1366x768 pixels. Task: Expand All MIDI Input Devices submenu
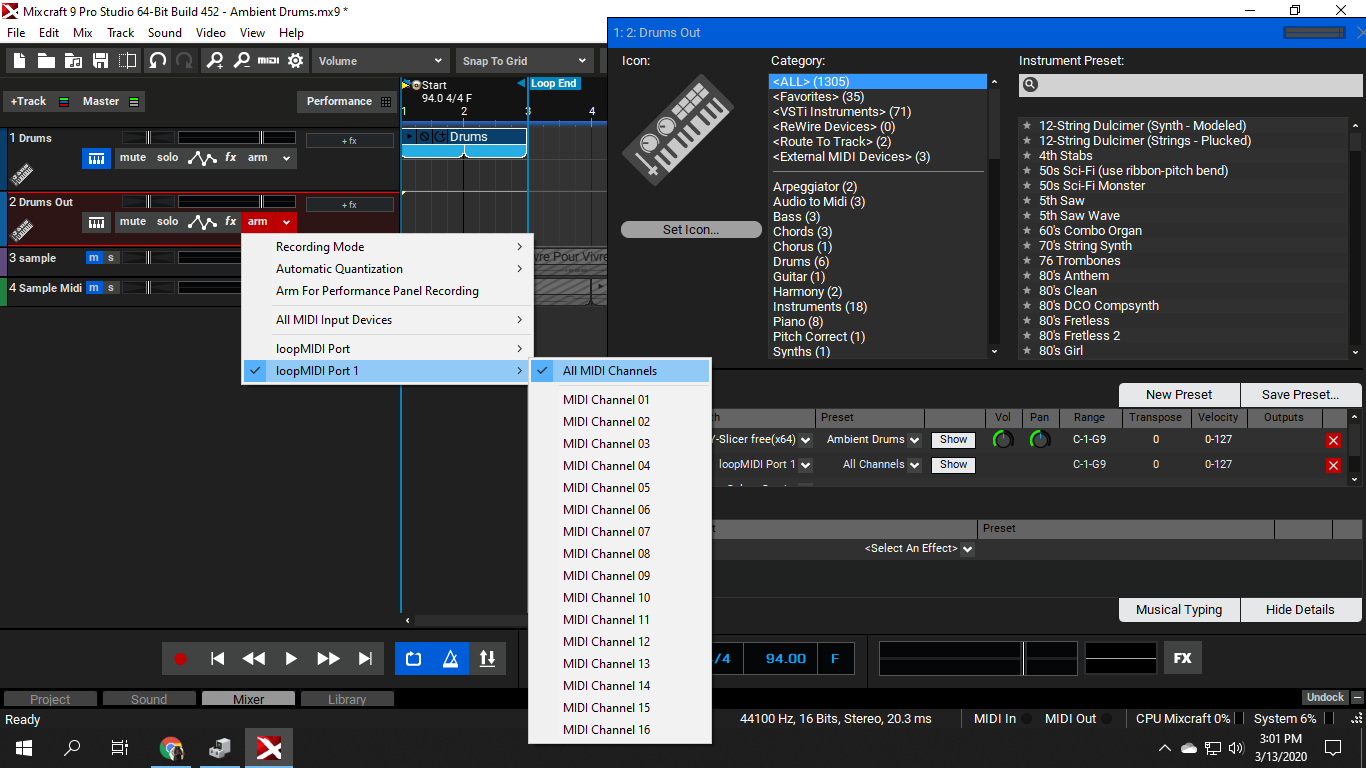(388, 320)
